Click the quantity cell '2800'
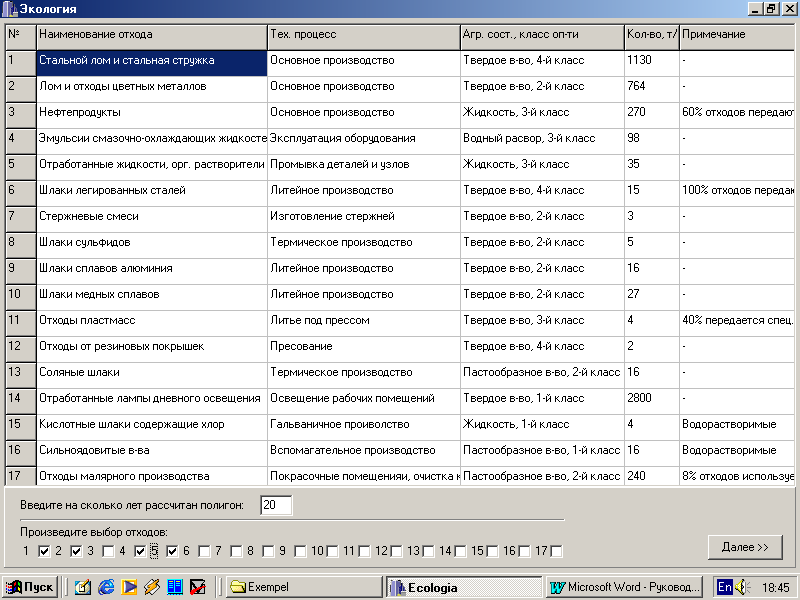 point(652,402)
